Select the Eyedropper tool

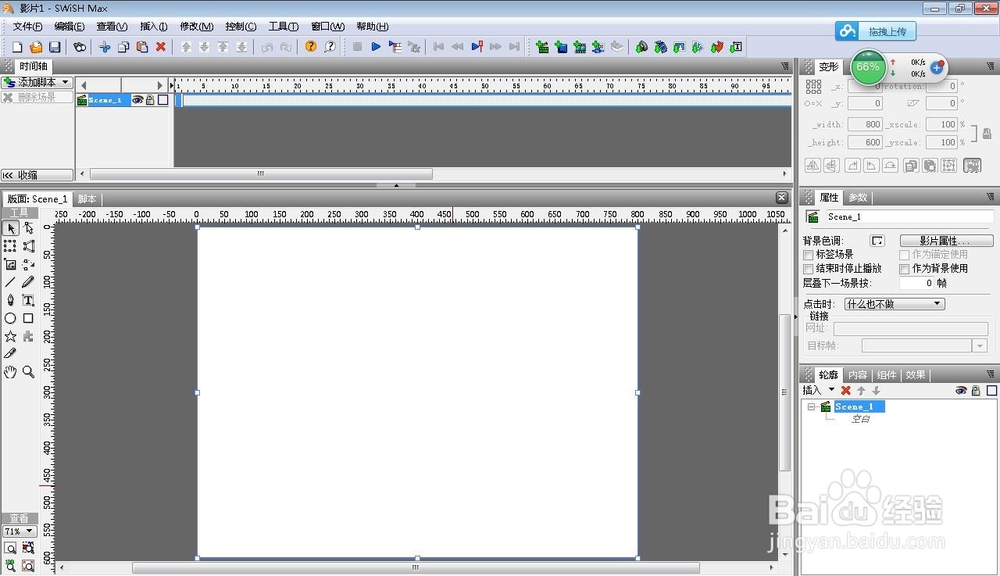(11, 353)
